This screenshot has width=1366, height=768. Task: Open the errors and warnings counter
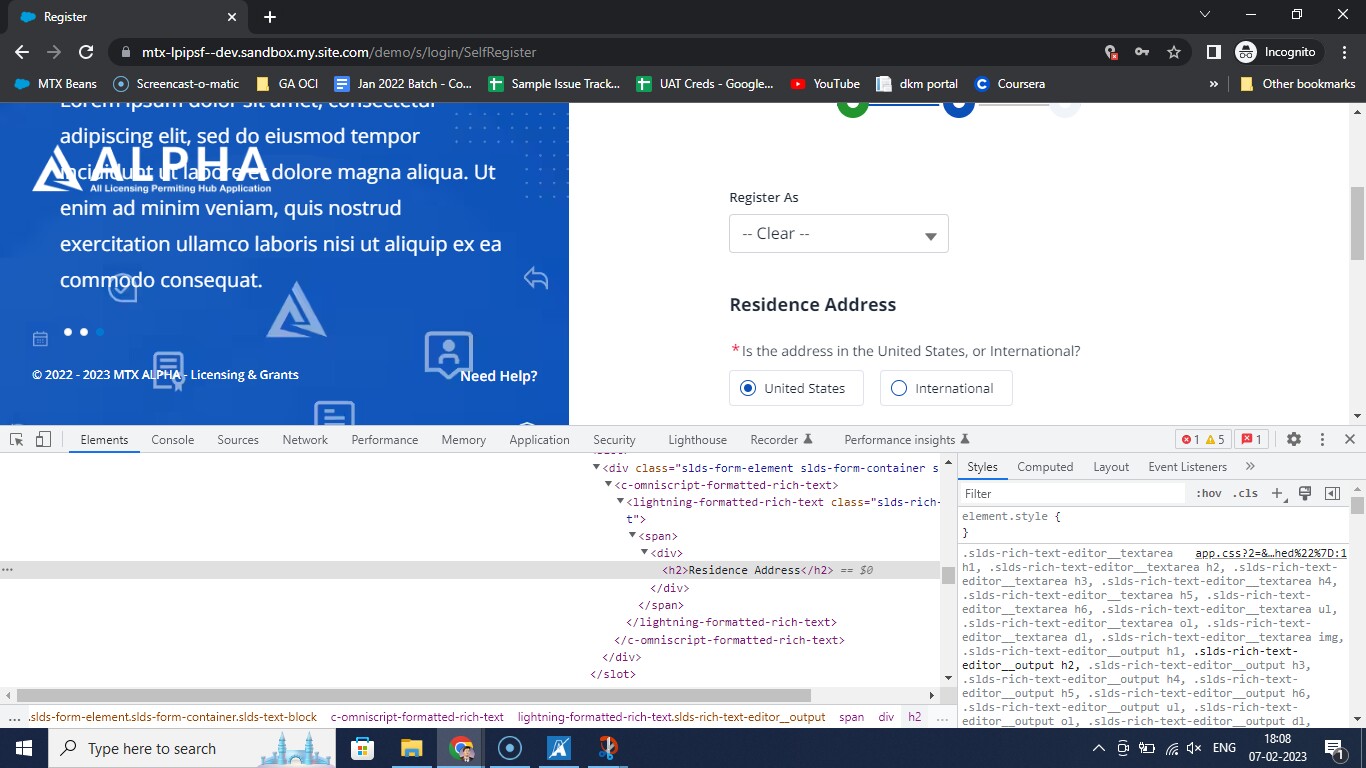coord(1203,440)
